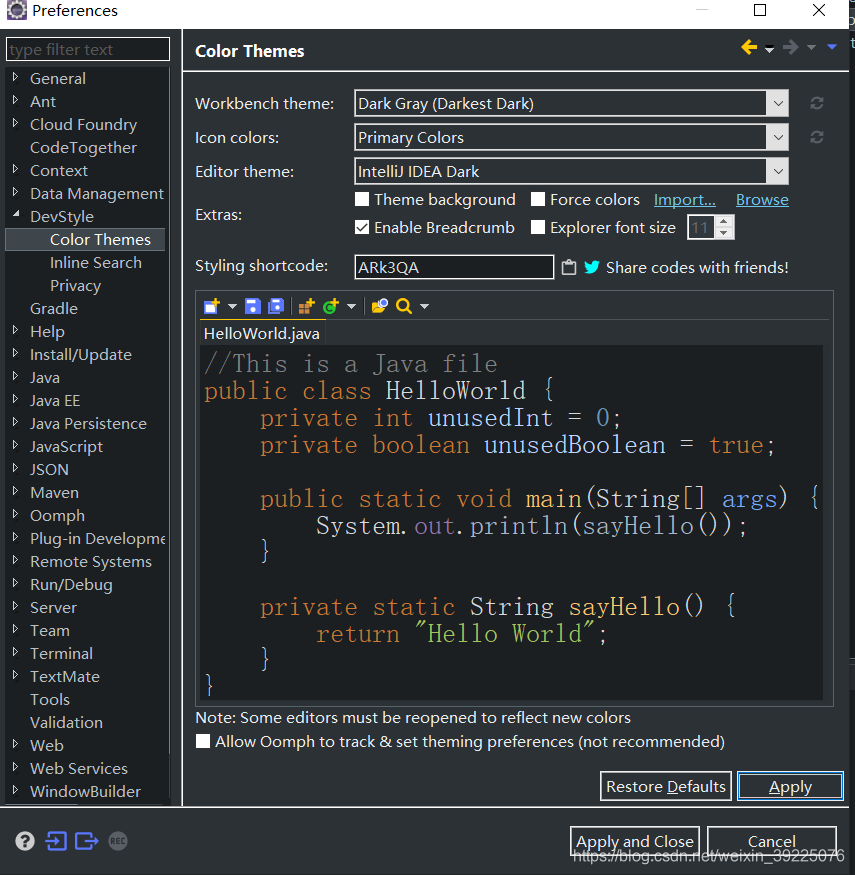Open the blue view menu triangle

point(832,47)
